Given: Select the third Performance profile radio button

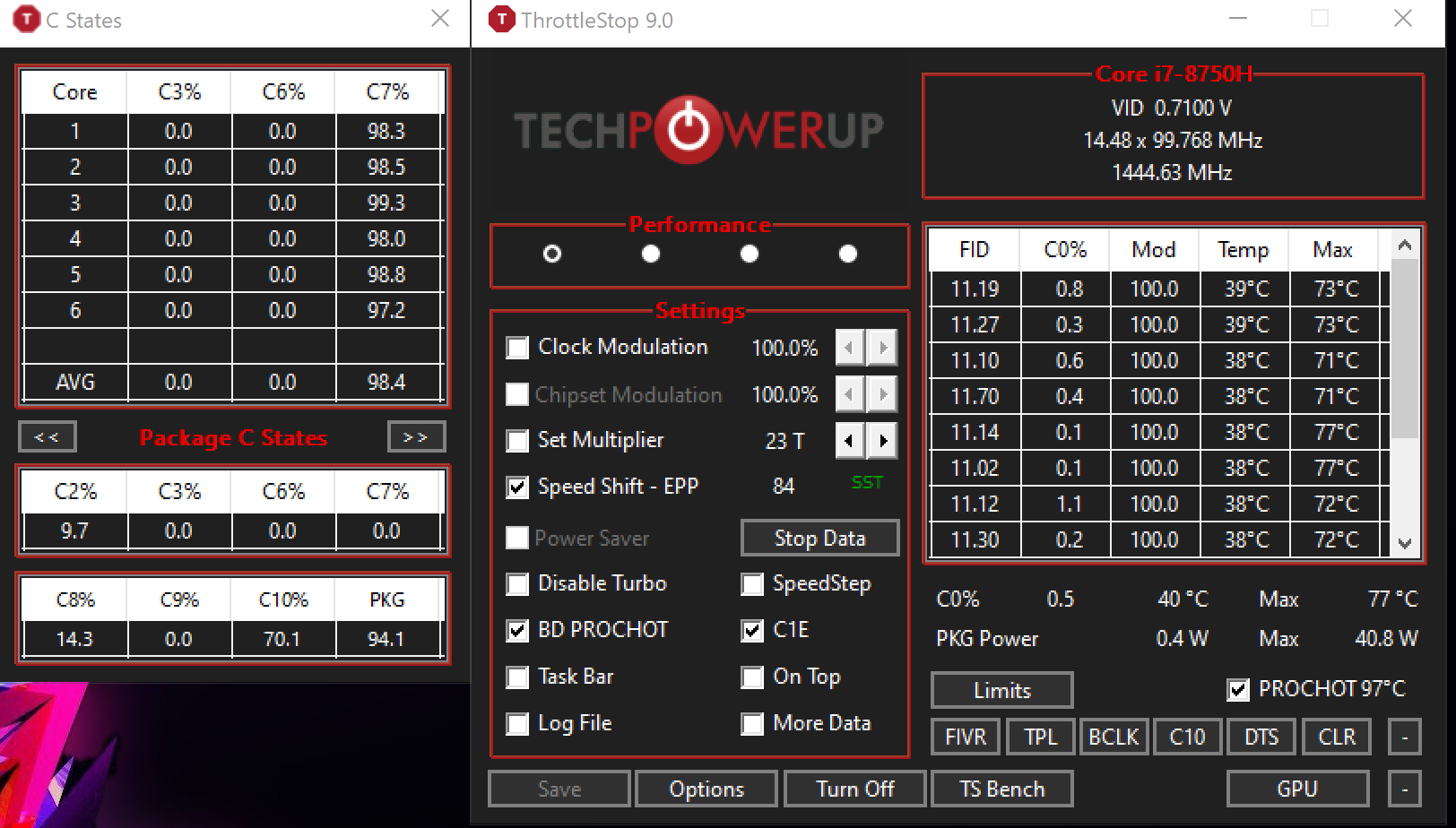Looking at the screenshot, I should tap(750, 254).
